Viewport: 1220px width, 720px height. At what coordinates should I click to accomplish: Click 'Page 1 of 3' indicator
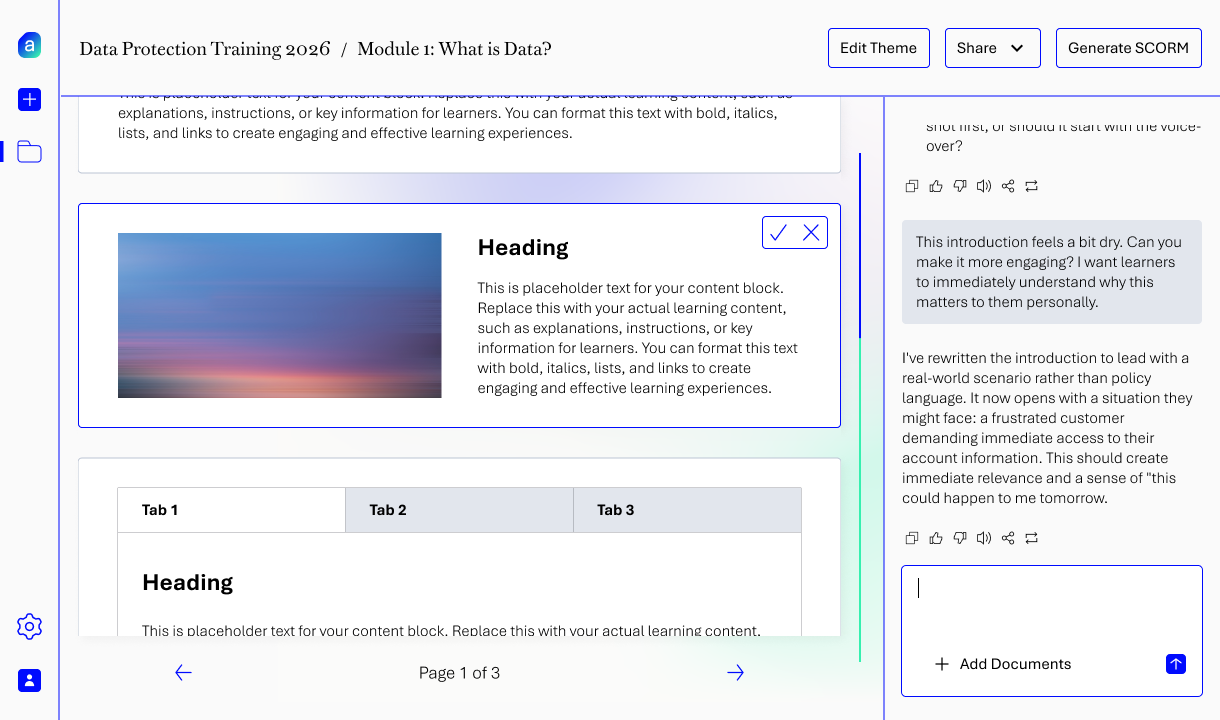[x=459, y=673]
